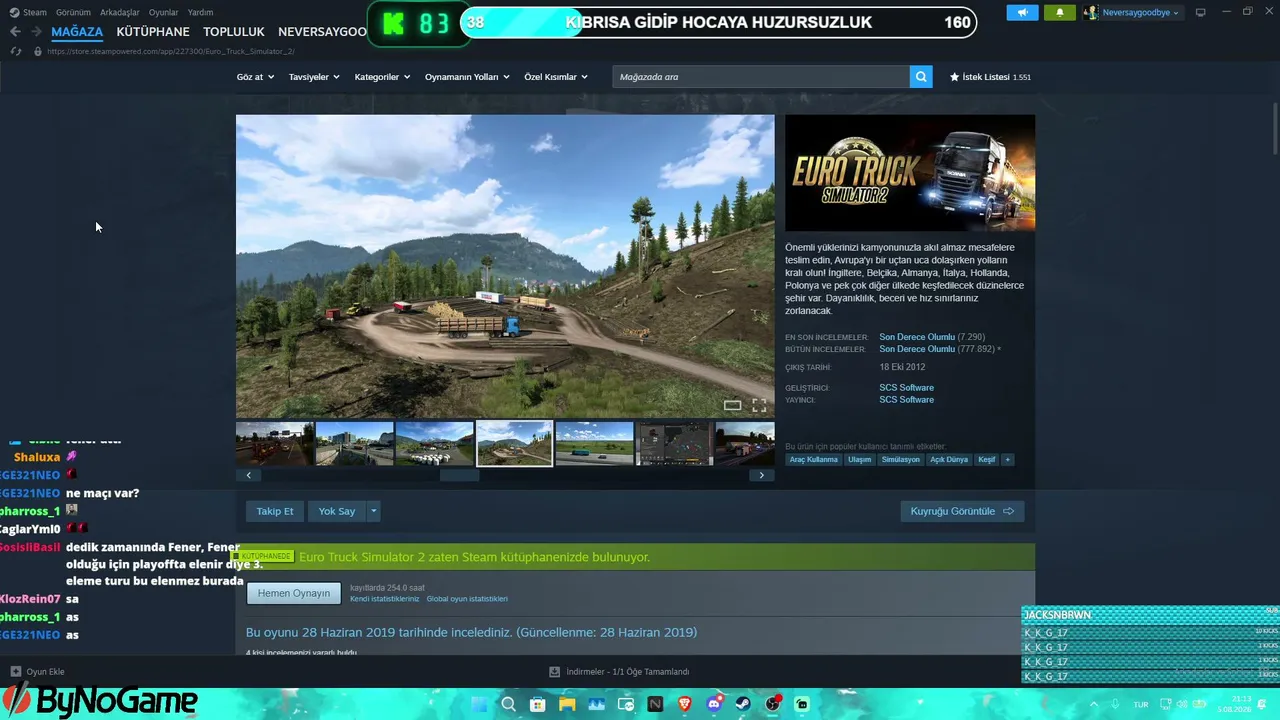Open Windows taskbar search
This screenshot has width=1280, height=720.
pyautogui.click(x=508, y=704)
